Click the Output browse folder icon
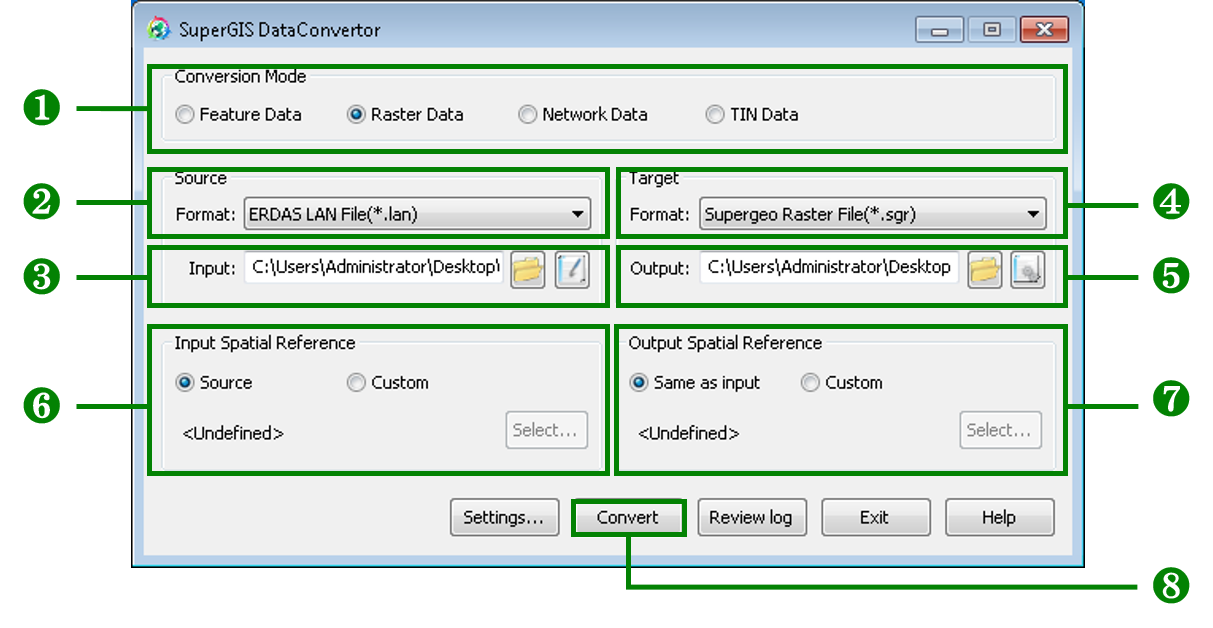 point(984,269)
